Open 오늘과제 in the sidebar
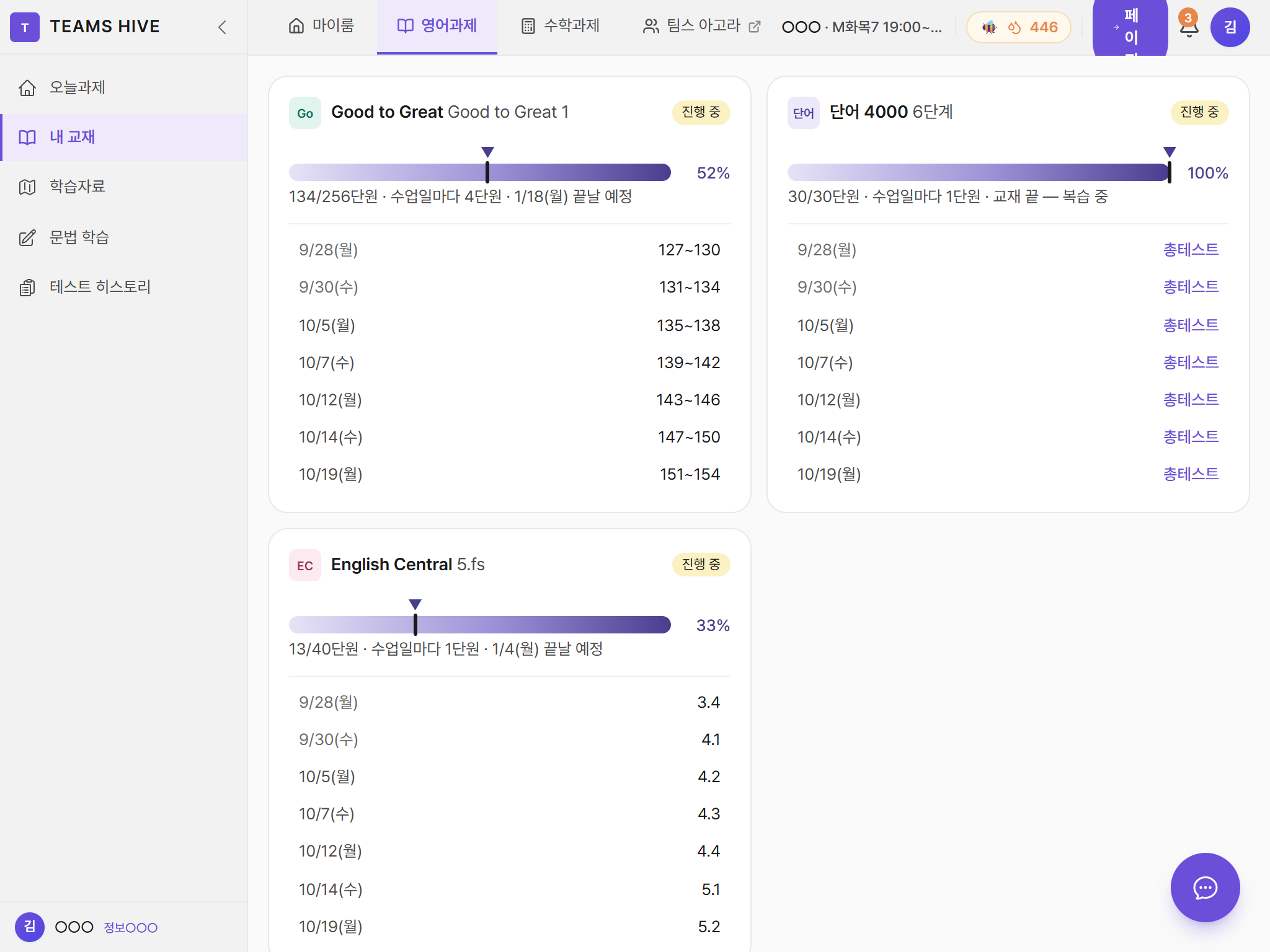This screenshot has height=952, width=1270. pos(124,87)
